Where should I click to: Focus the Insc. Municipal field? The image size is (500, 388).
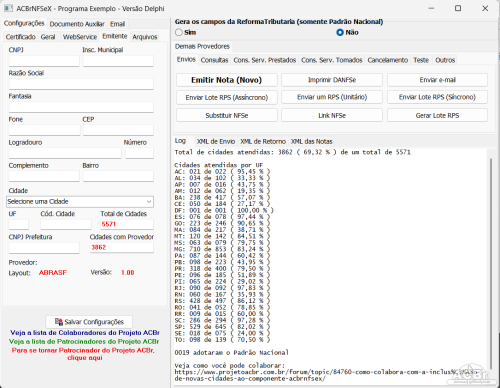pyautogui.click(x=118, y=61)
